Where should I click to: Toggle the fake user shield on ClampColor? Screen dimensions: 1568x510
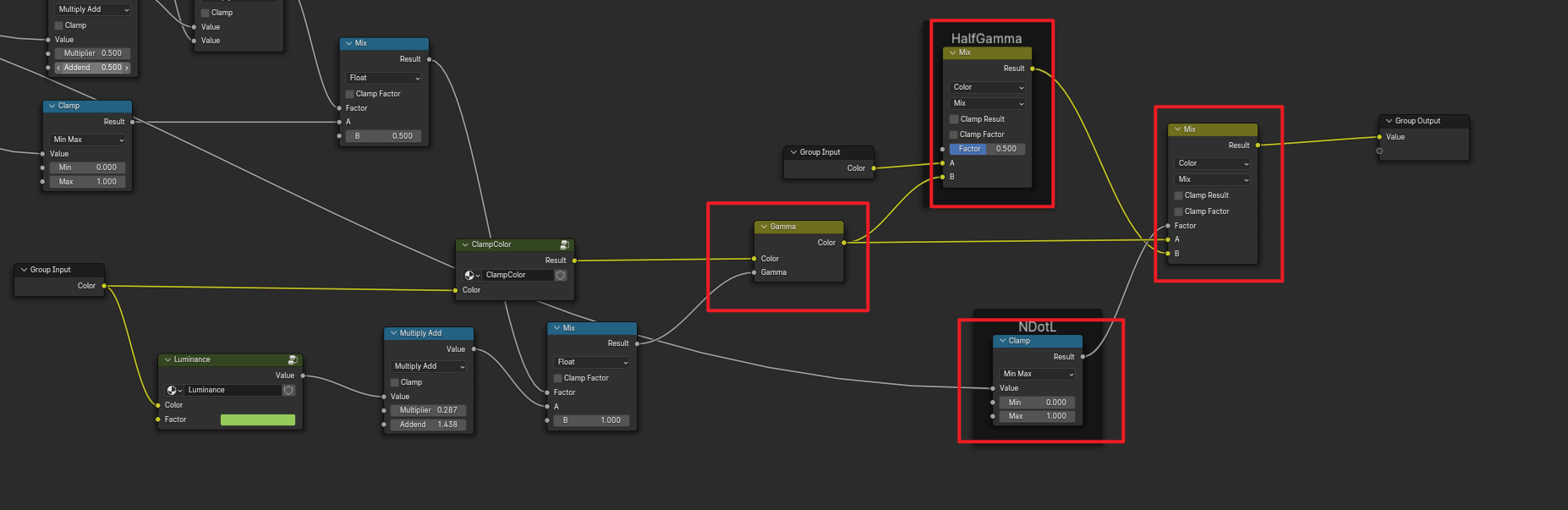(x=560, y=275)
